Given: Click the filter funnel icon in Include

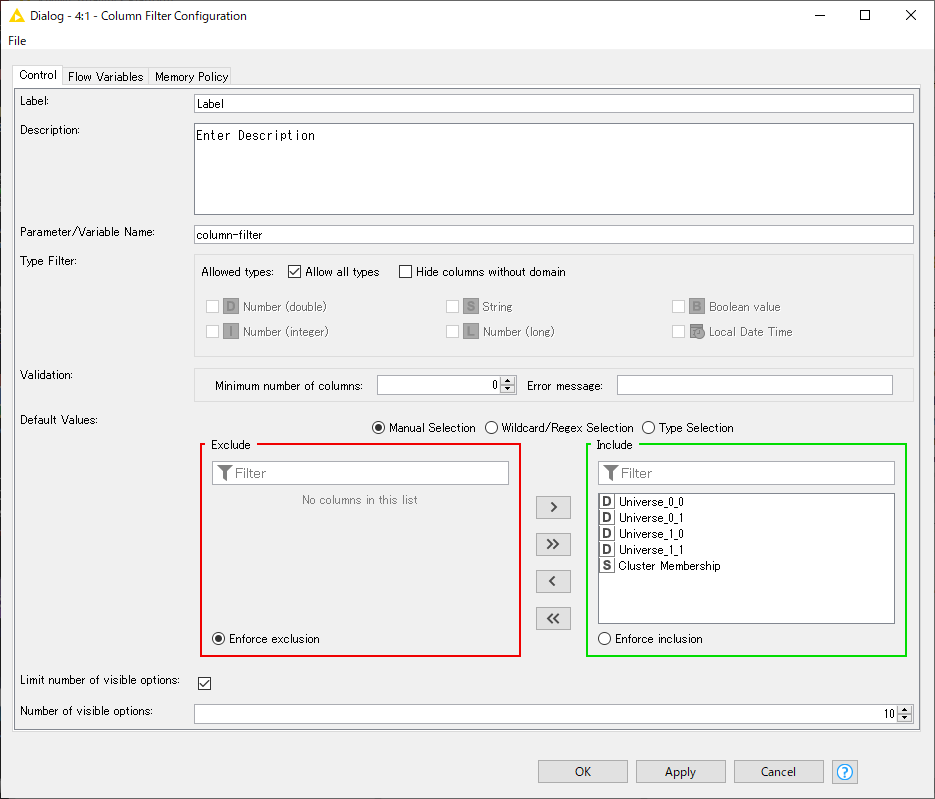Looking at the screenshot, I should click(611, 473).
